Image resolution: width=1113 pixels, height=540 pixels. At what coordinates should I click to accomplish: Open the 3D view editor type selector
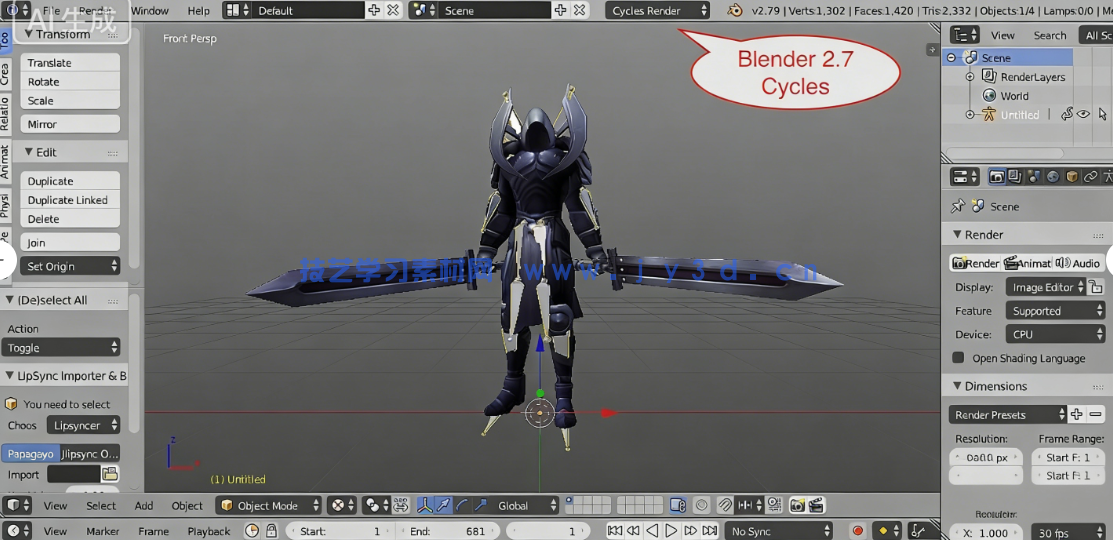18,505
